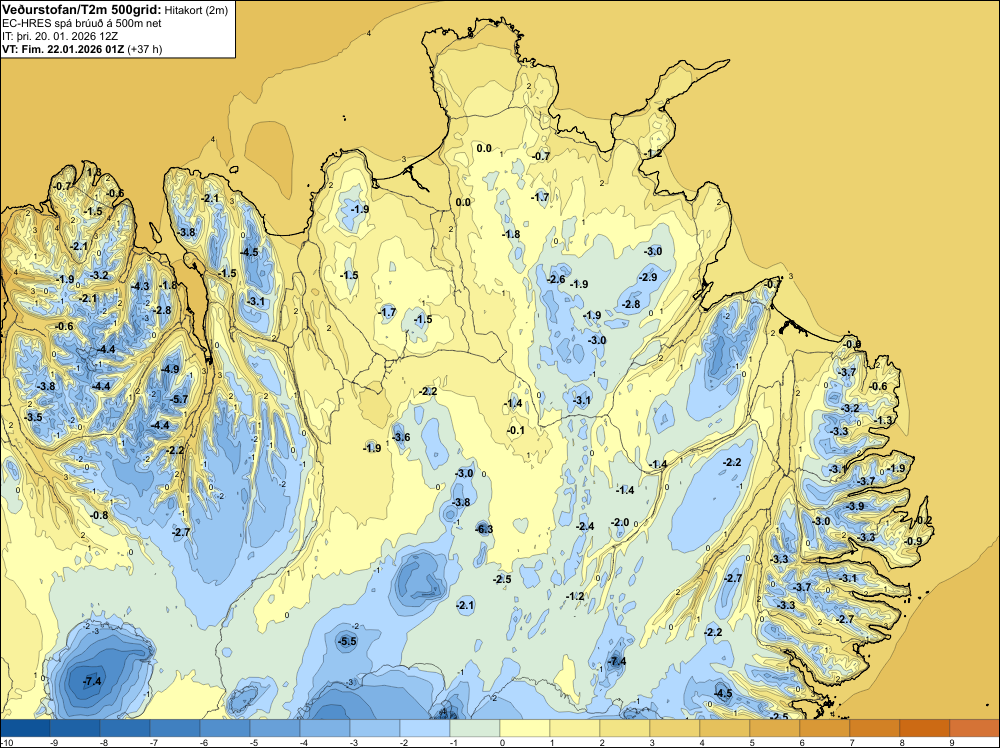1000x748 pixels.
Task: Click the -2.6 temperature value on the map
Action: pos(557,279)
